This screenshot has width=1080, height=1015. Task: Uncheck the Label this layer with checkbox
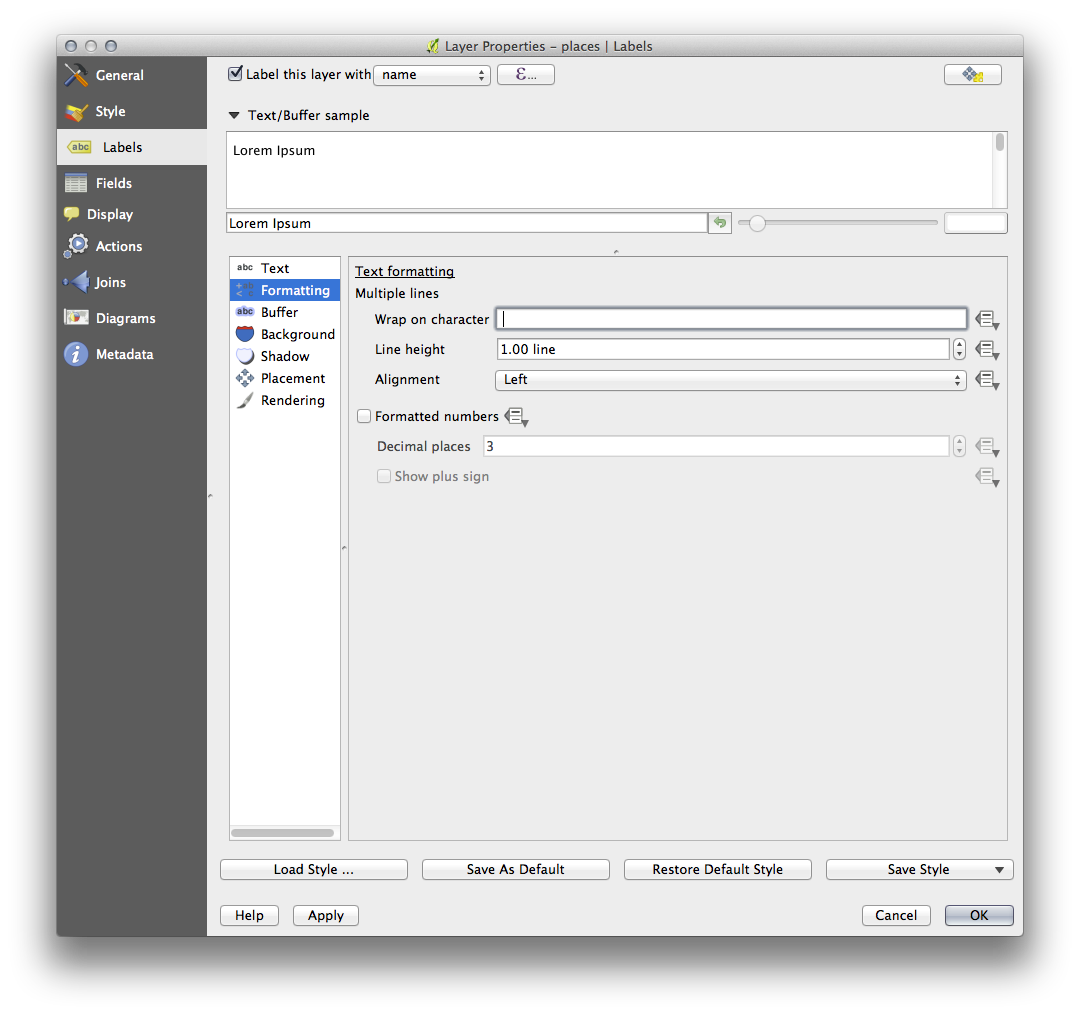click(x=236, y=74)
